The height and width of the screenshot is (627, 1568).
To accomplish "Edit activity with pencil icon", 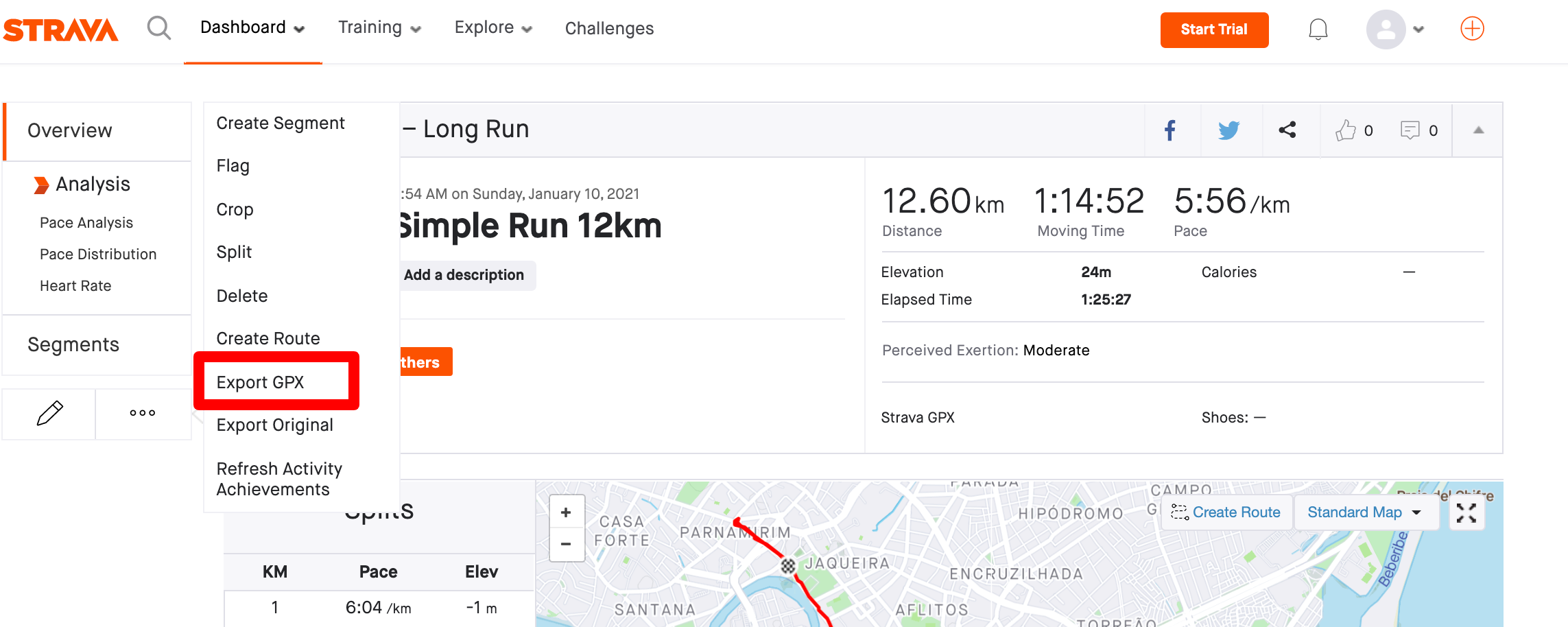I will (x=49, y=414).
